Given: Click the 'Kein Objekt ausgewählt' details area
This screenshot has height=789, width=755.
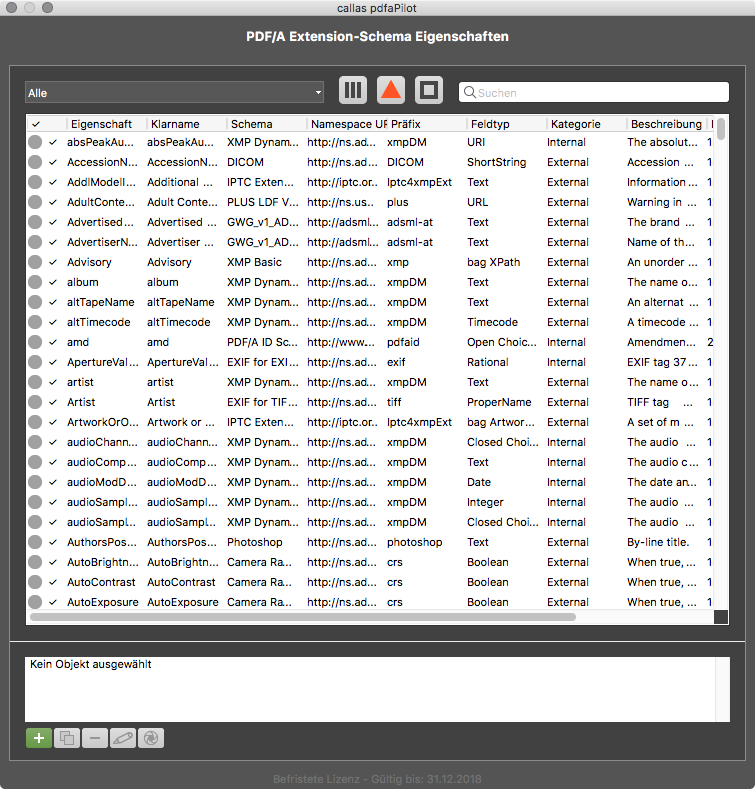Looking at the screenshot, I should coord(378,689).
